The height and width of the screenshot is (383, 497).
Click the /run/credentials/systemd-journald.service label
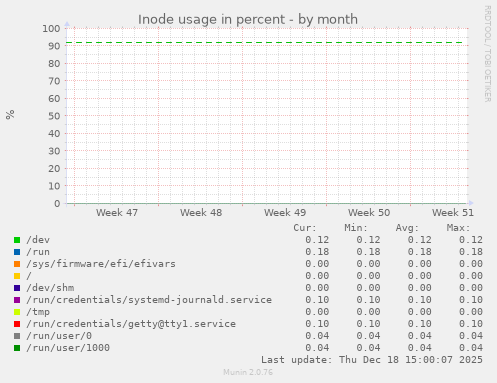coord(149,300)
